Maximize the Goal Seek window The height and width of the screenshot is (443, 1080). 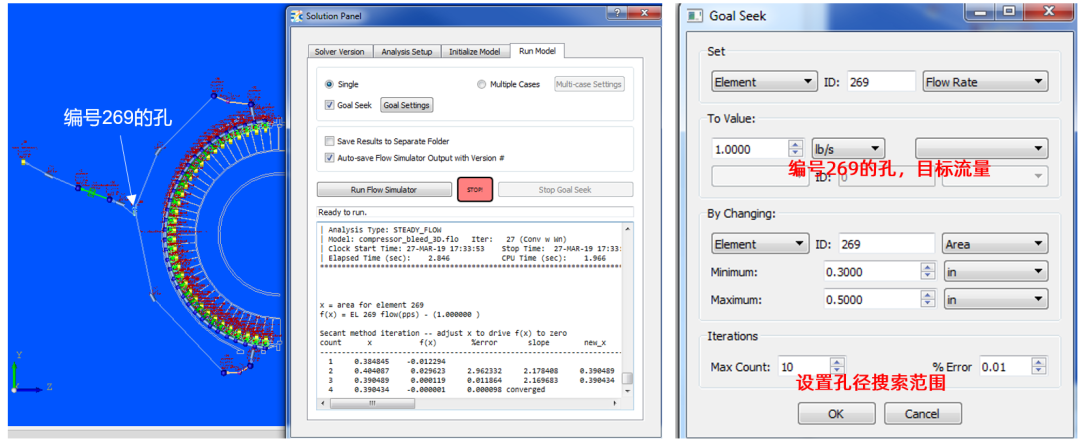tap(1008, 12)
